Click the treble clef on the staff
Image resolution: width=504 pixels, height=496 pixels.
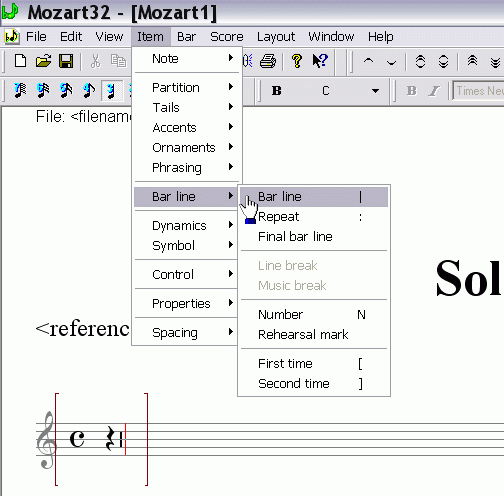coord(47,440)
